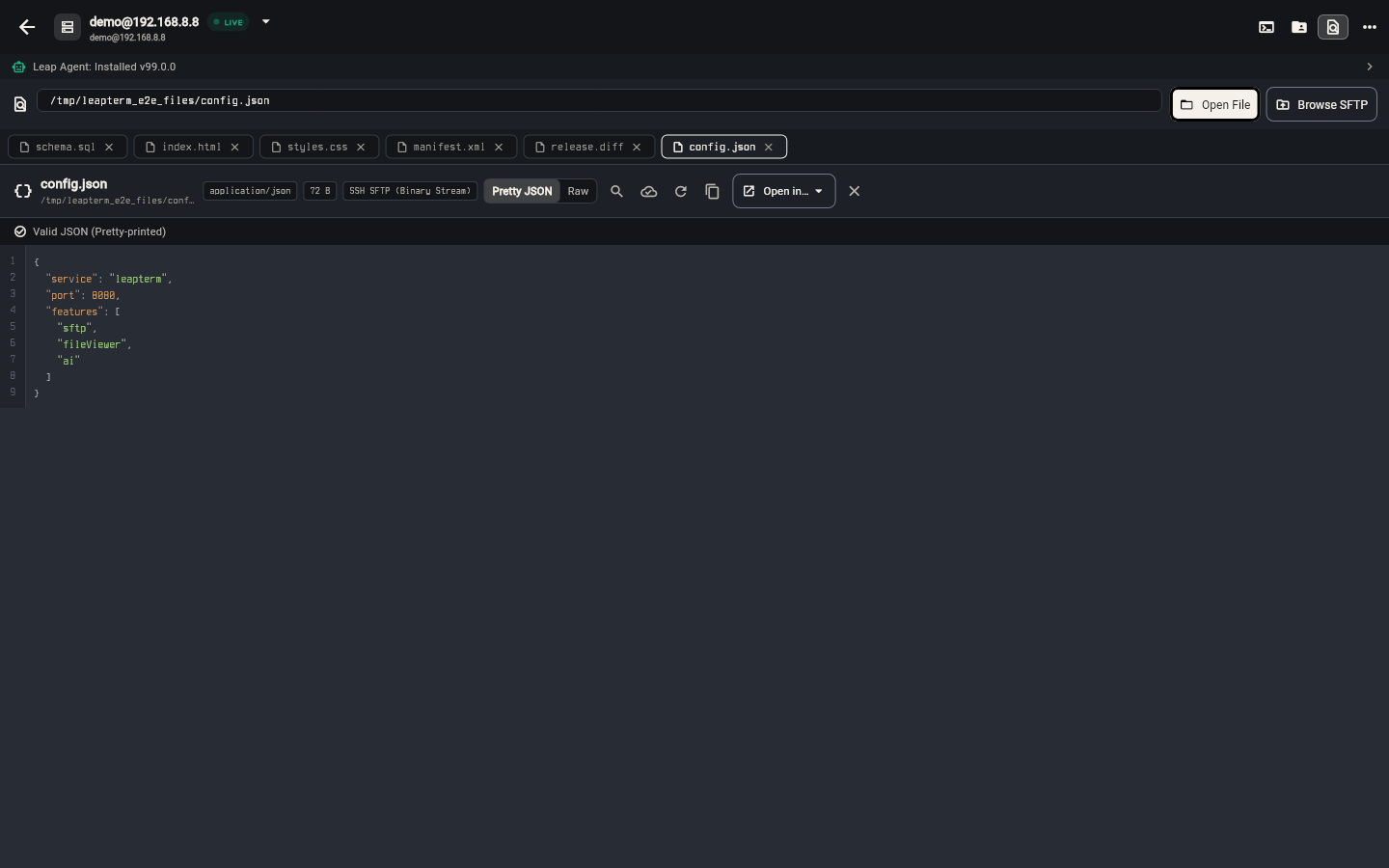The image size is (1389, 868).
Task: Click the "ai" array entry
Action: [x=68, y=361]
